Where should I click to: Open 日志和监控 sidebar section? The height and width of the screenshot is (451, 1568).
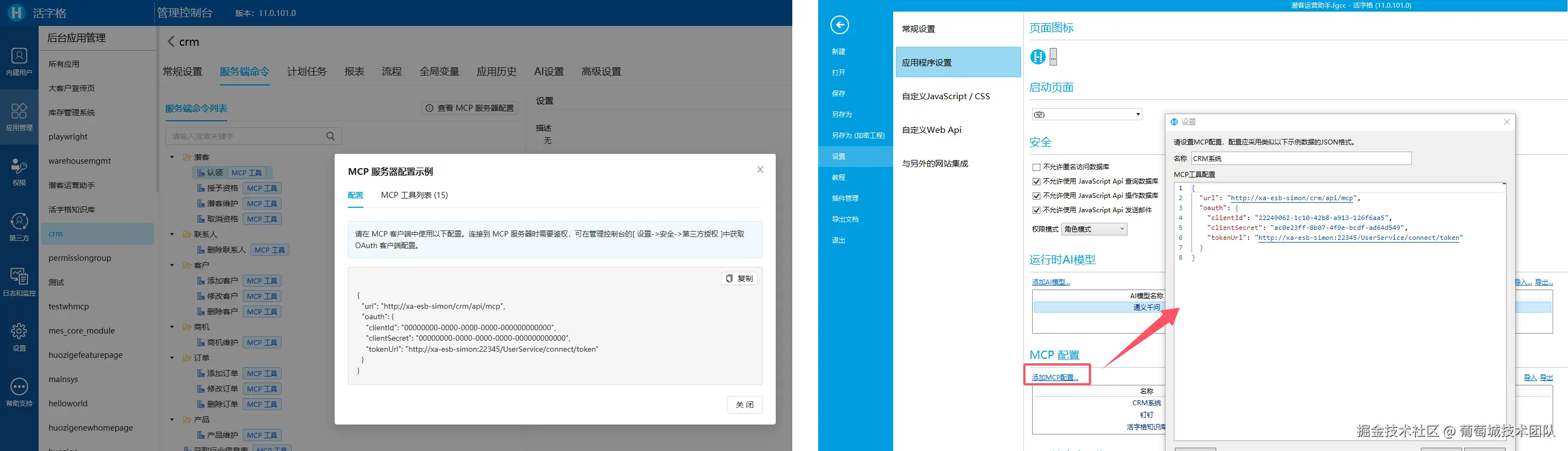[x=19, y=282]
